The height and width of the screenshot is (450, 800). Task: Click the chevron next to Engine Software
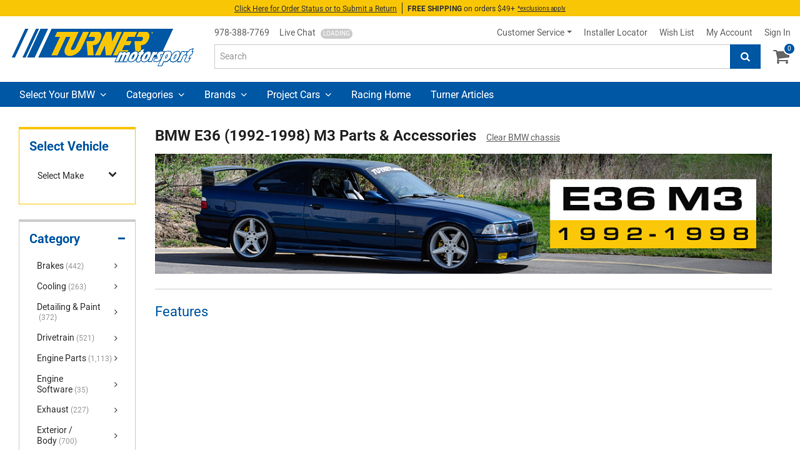click(x=116, y=384)
